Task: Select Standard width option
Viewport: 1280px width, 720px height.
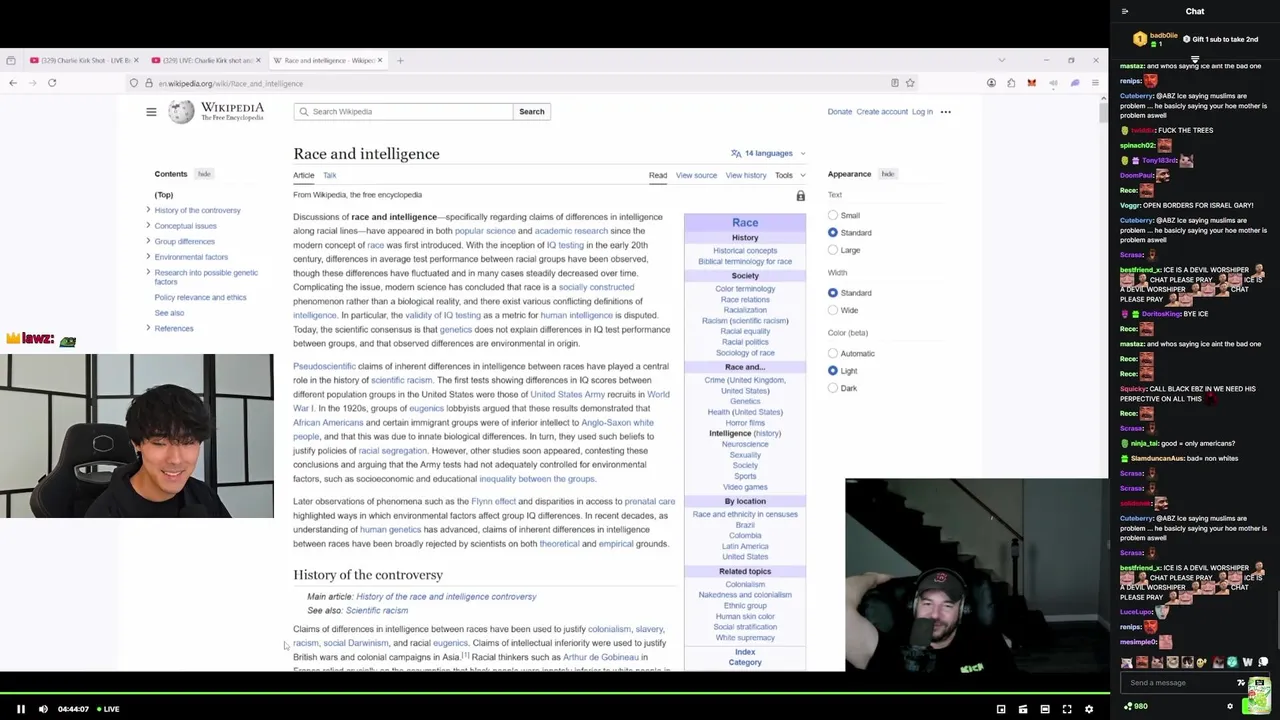Action: click(833, 293)
